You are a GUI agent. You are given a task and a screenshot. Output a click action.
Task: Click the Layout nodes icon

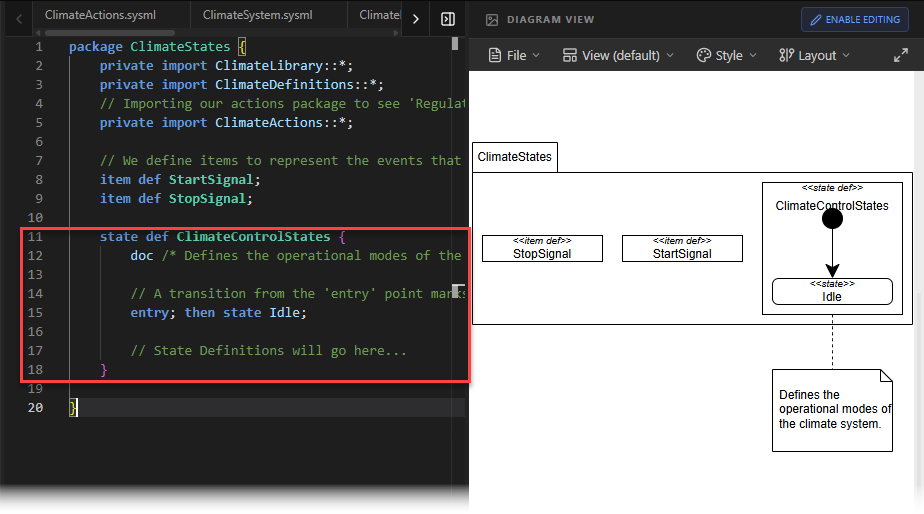point(786,55)
